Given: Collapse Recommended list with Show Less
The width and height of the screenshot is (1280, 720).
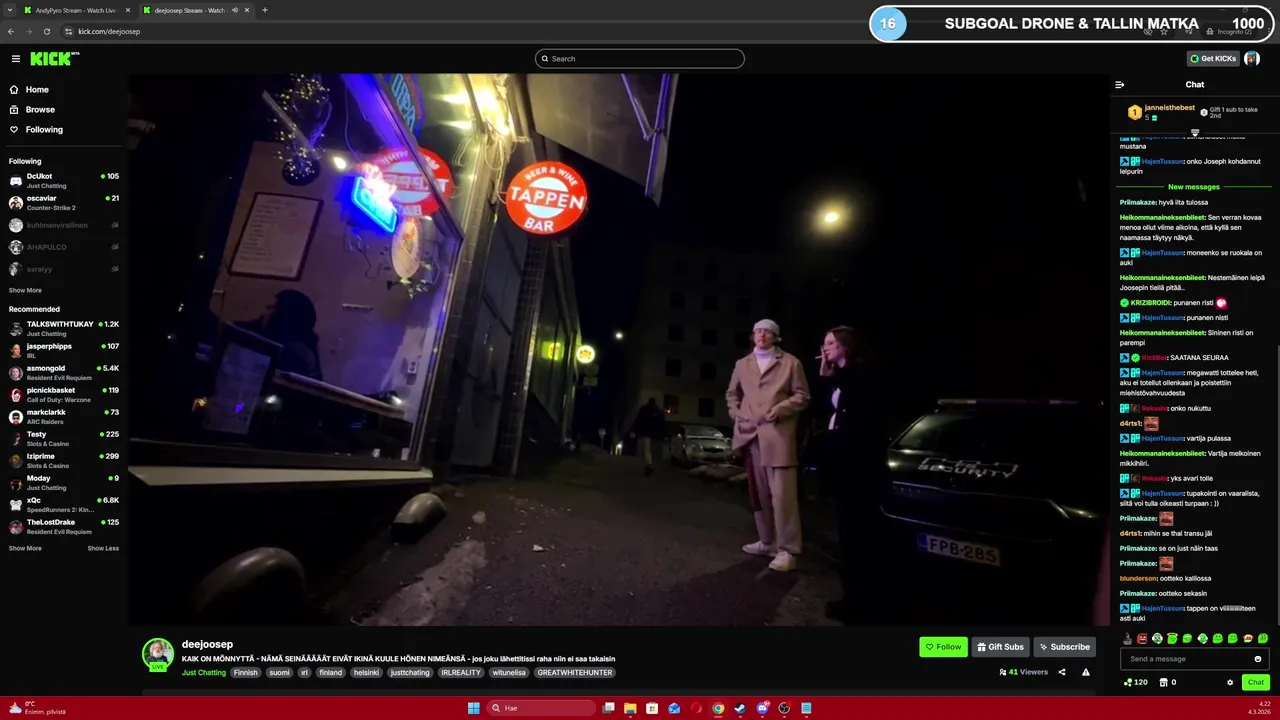Looking at the screenshot, I should click(x=103, y=548).
